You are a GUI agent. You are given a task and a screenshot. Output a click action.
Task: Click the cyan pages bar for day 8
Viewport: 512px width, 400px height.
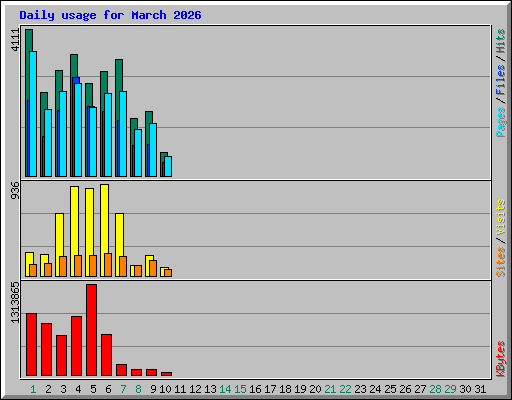click(x=138, y=153)
